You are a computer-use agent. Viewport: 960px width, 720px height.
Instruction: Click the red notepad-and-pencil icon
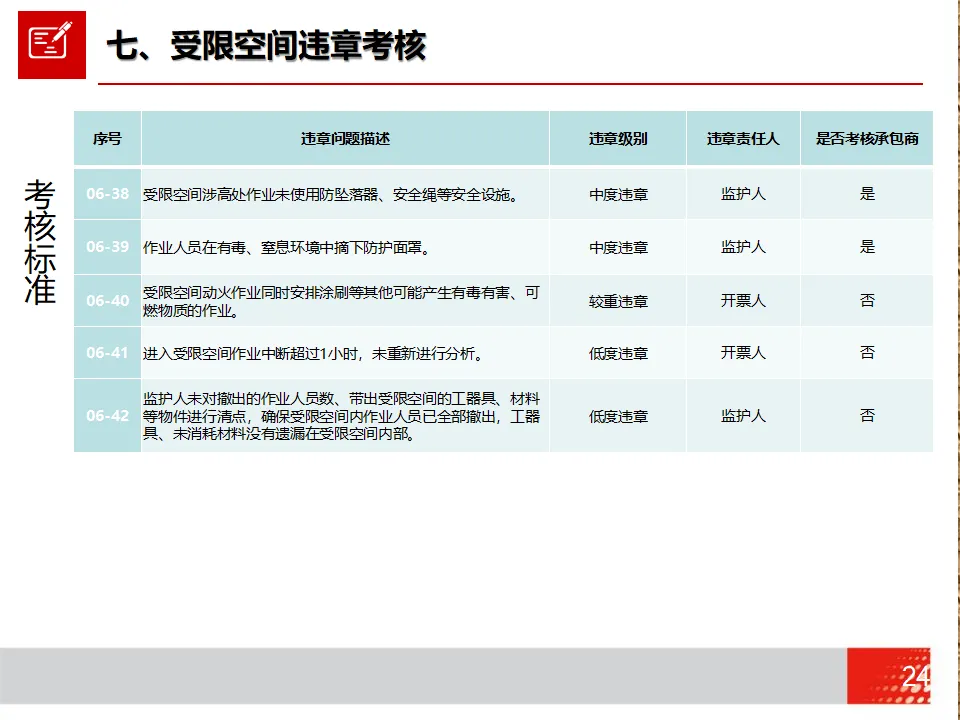[52, 45]
